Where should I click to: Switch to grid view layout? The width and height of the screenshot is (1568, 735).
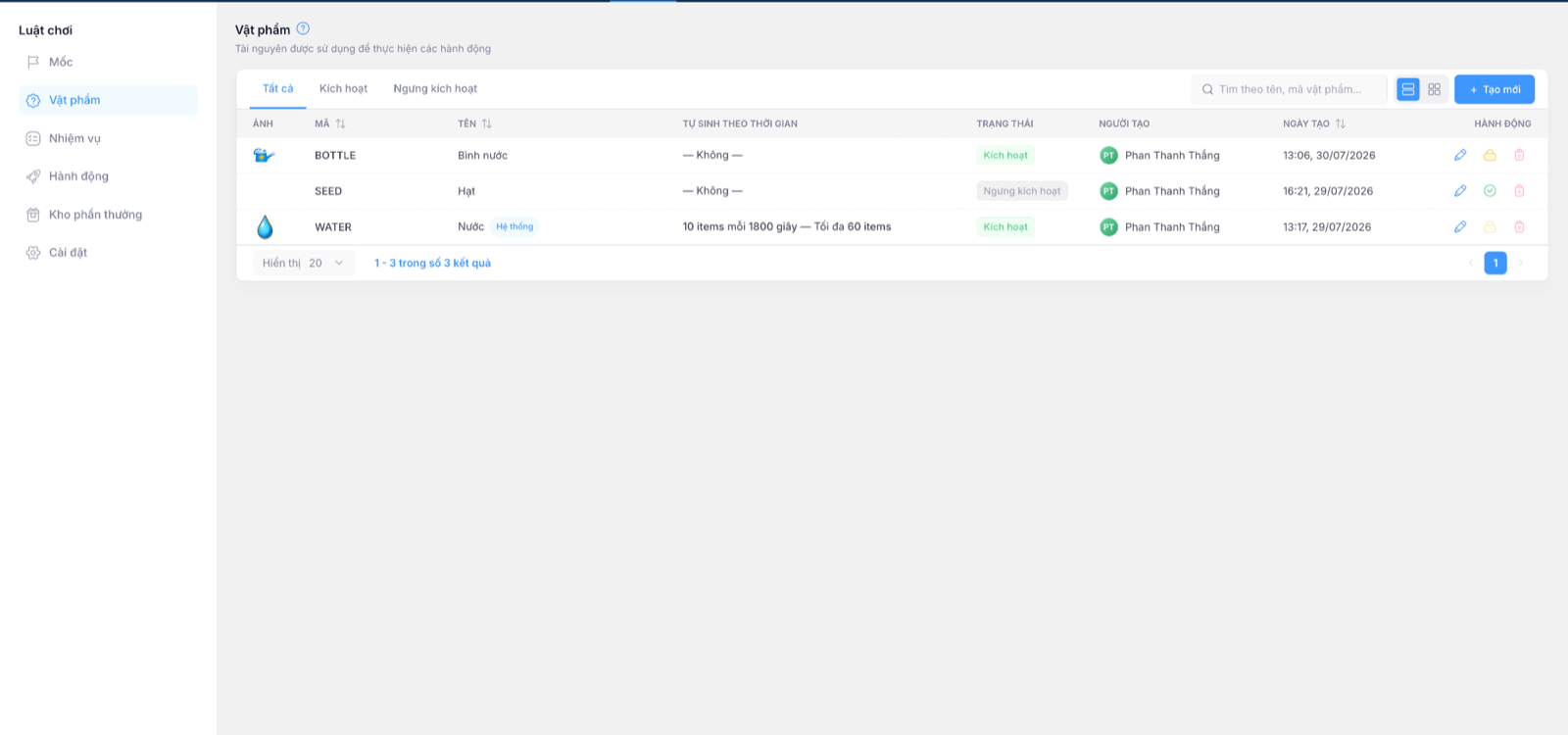coord(1434,89)
